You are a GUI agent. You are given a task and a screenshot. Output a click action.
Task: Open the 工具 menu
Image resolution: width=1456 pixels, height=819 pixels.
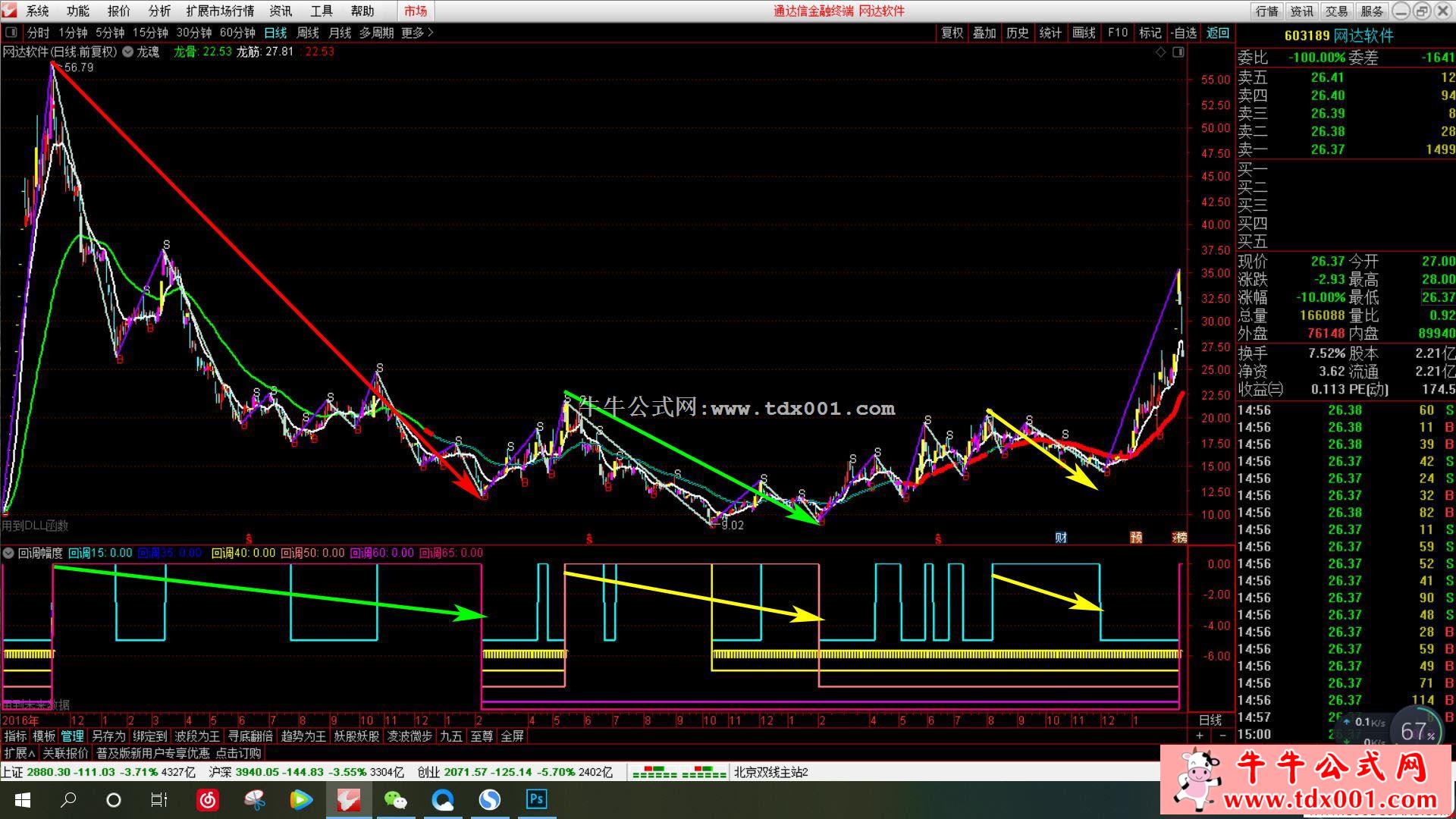click(x=322, y=11)
